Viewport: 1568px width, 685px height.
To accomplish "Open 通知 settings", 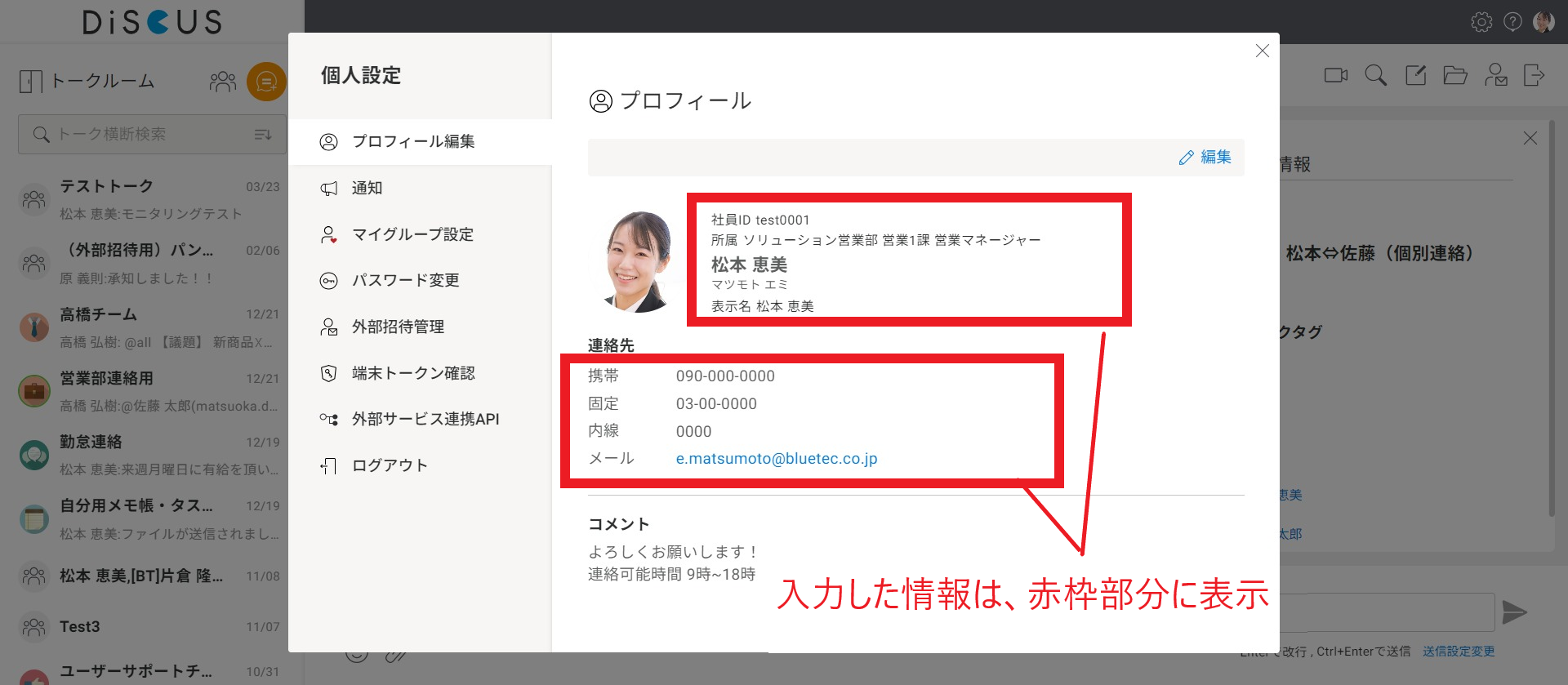I will [420, 188].
